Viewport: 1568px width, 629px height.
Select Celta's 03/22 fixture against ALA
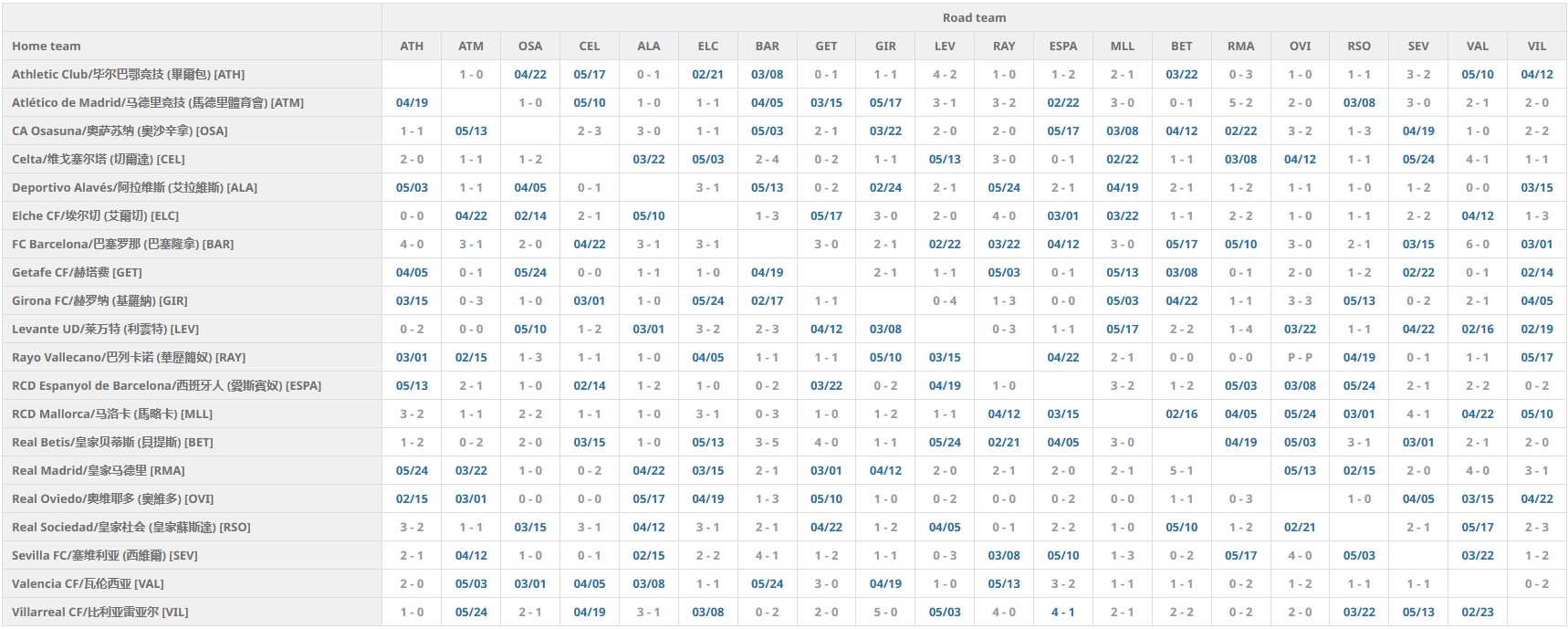click(x=649, y=160)
